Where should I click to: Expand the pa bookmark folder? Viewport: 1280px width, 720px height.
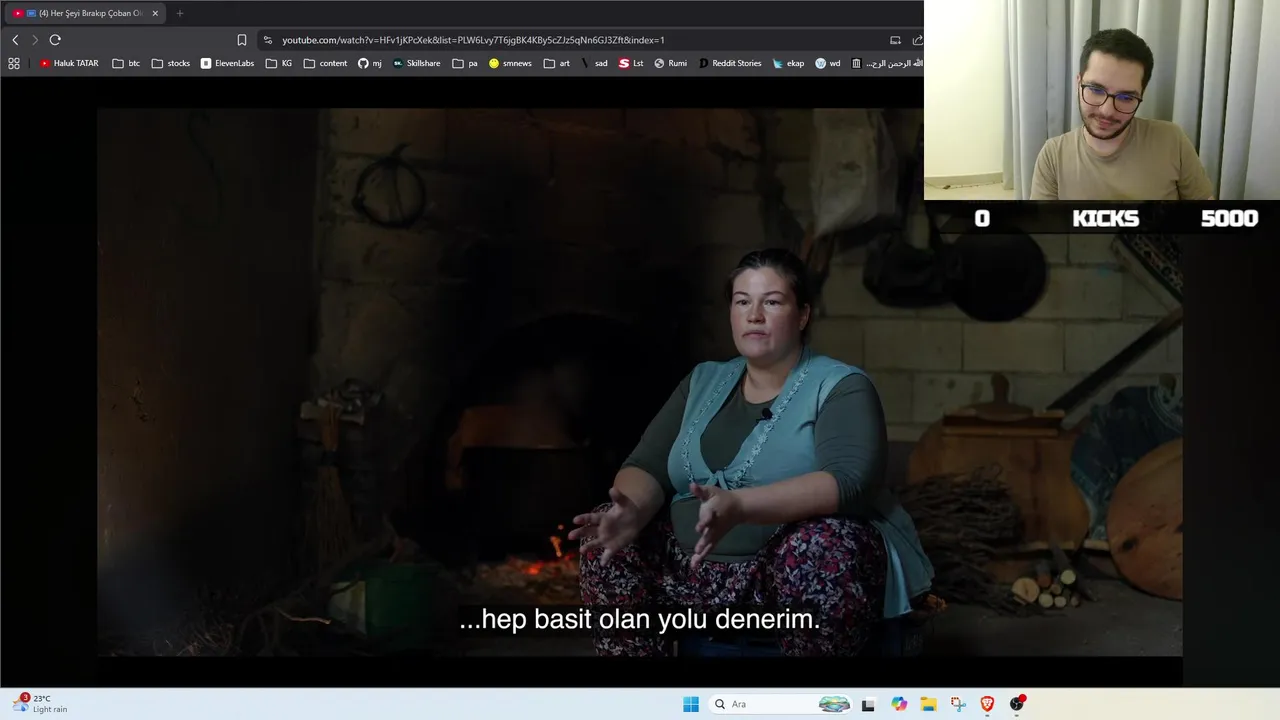tap(465, 63)
